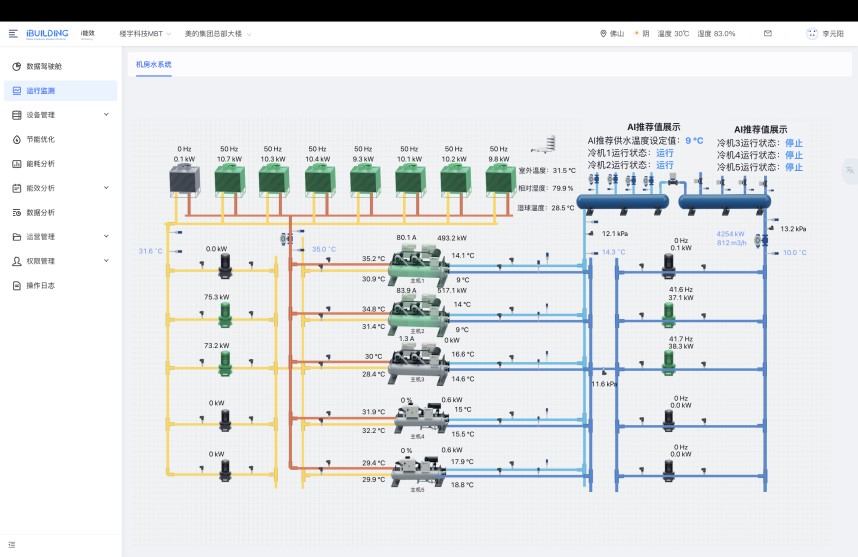The height and width of the screenshot is (557, 858).
Task: Click the translation icon on right edge
Action: pyautogui.click(x=849, y=171)
